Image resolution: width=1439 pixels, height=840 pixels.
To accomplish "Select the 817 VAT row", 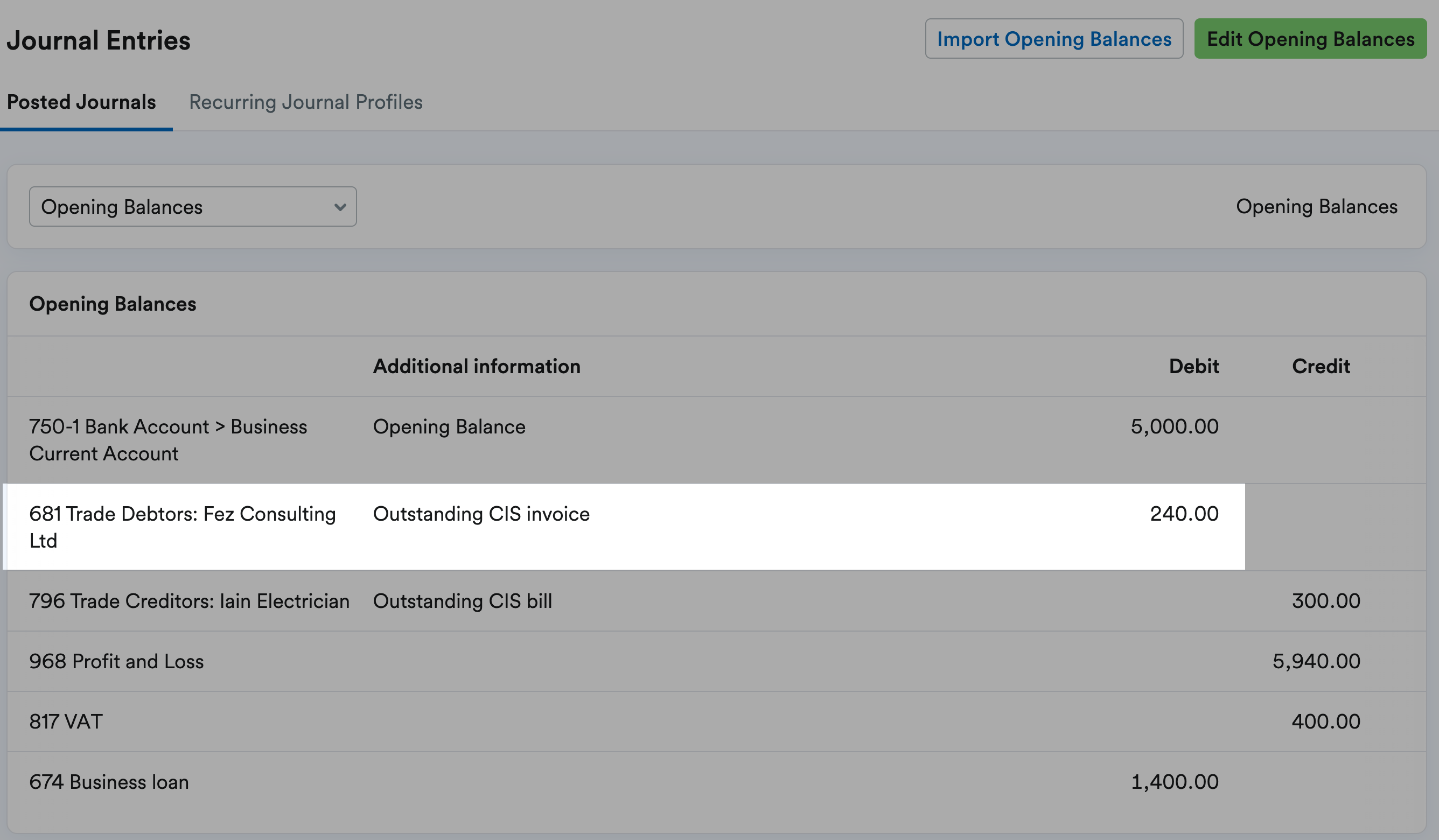I will click(66, 722).
